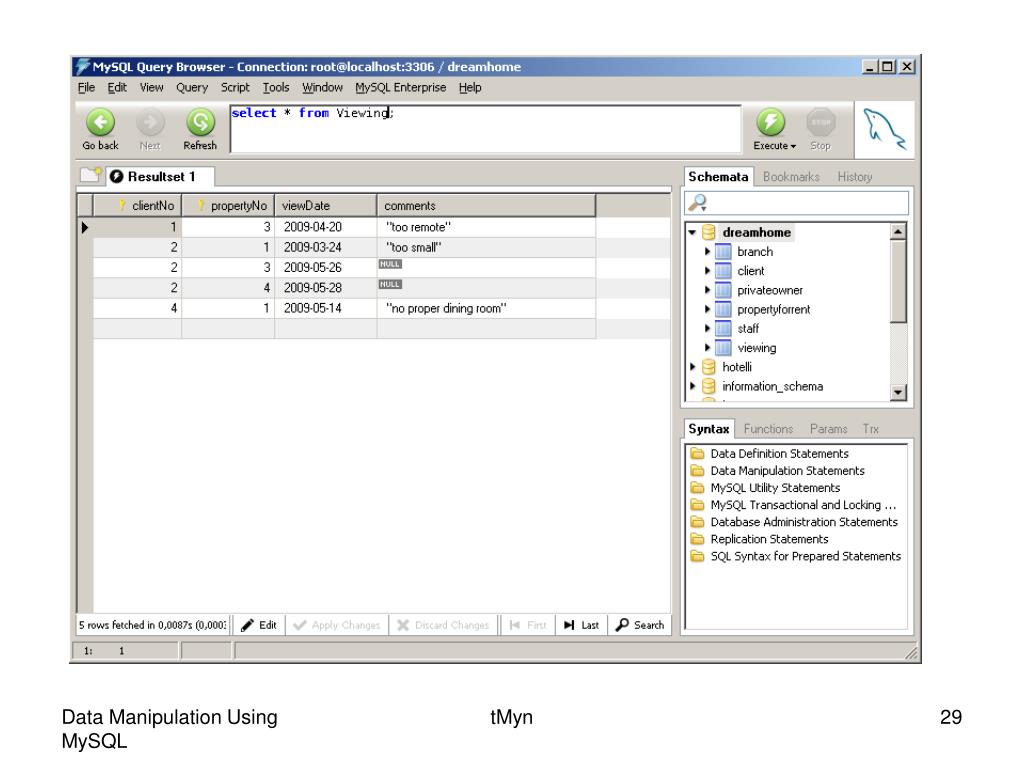
Task: Click the hotelli database icon
Action: click(x=709, y=367)
